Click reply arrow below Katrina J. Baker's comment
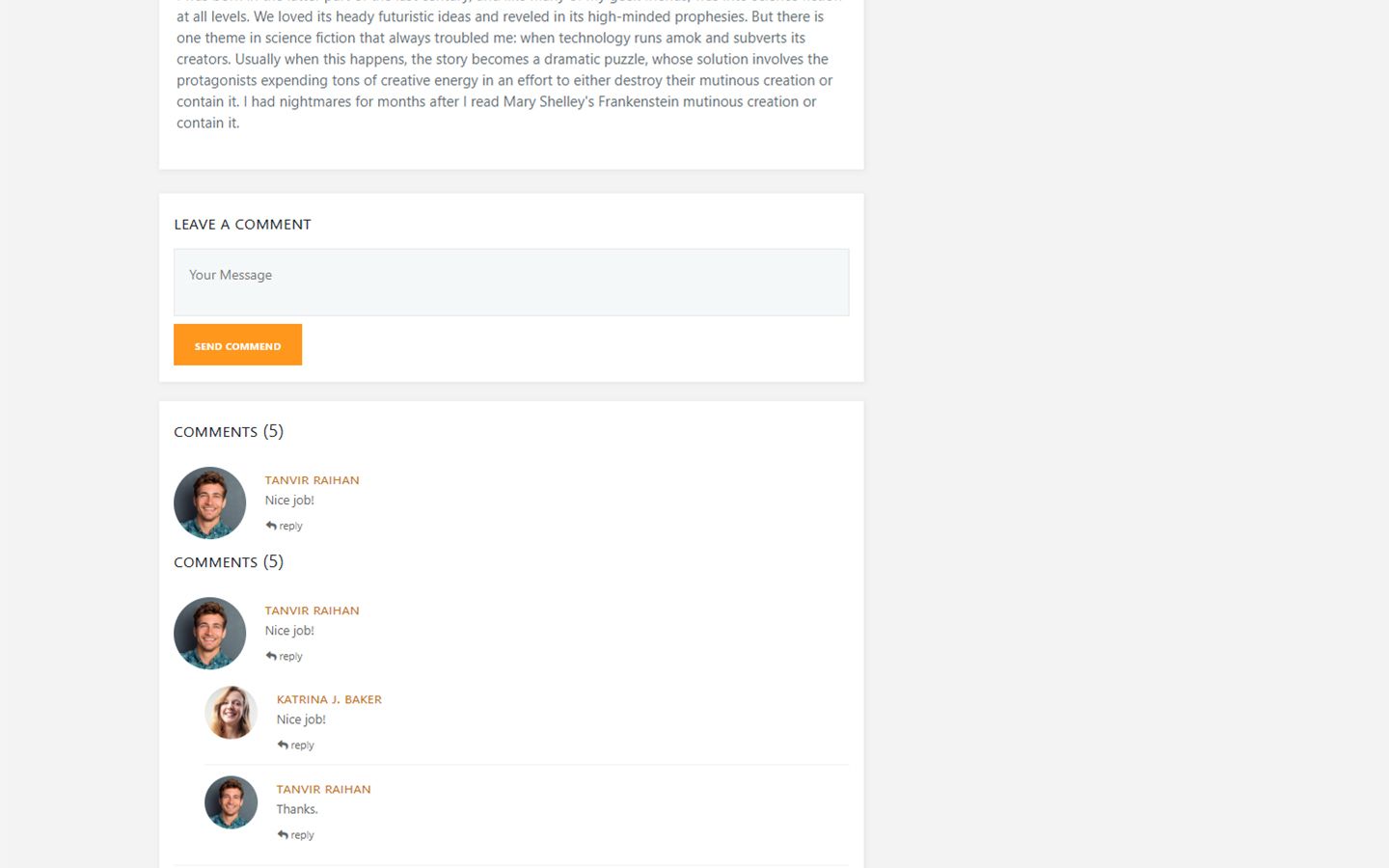This screenshot has height=868, width=1389. (x=295, y=745)
